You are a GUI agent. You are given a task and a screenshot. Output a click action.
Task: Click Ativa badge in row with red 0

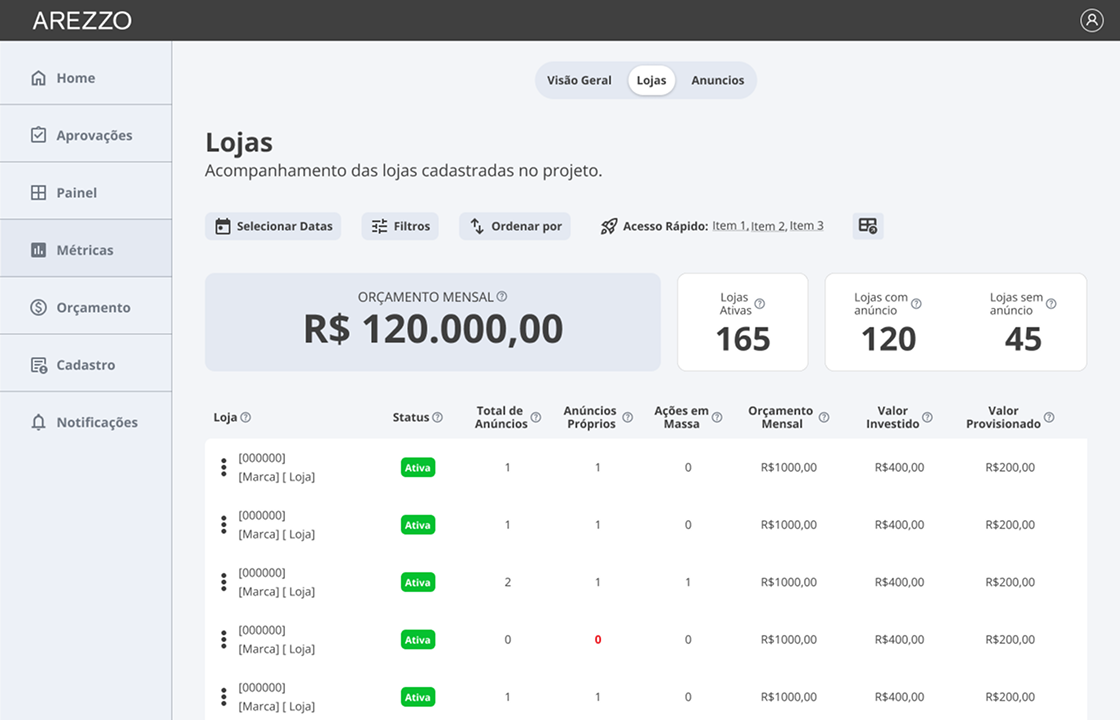418,639
